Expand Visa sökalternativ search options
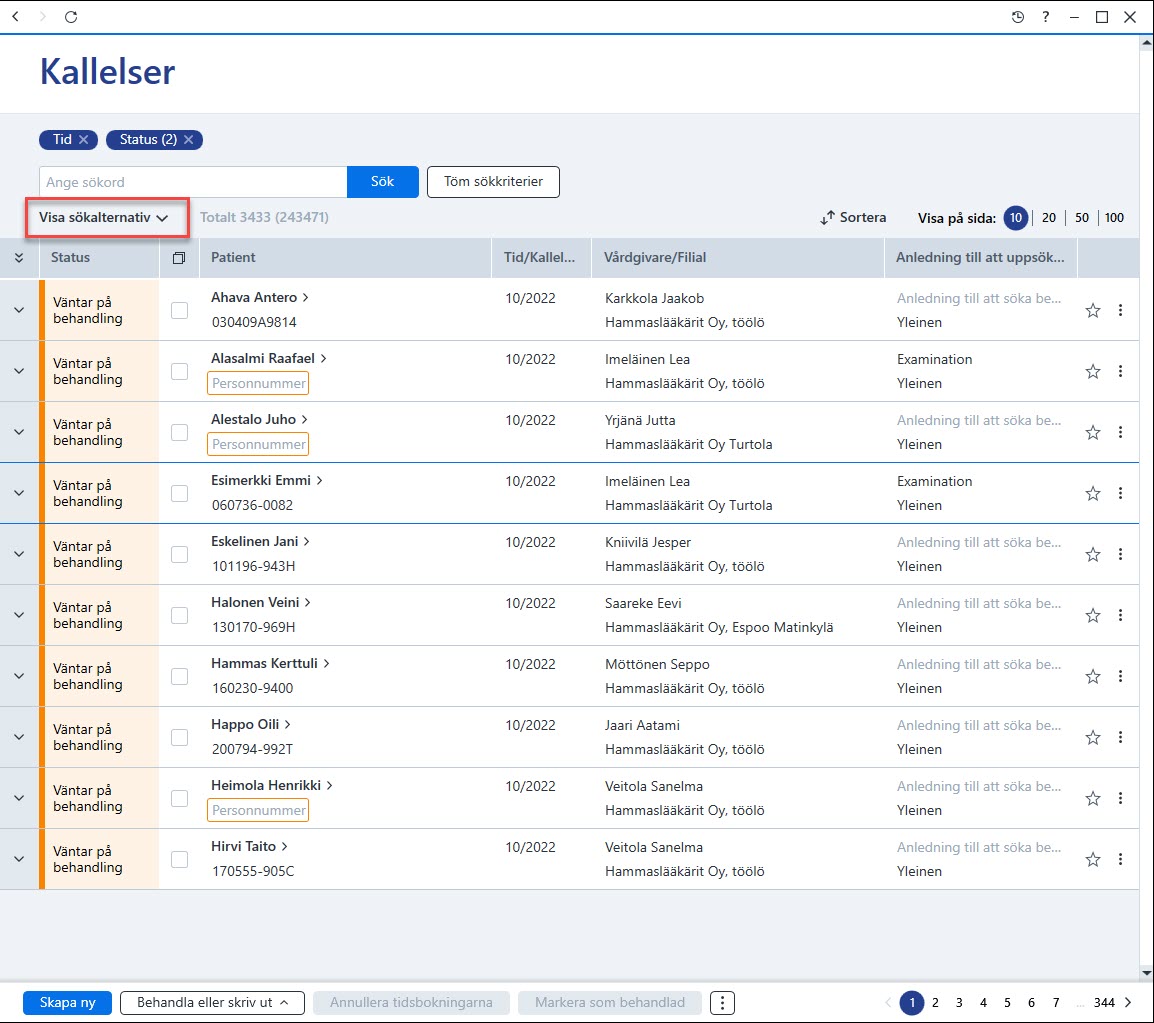The image size is (1154, 1023). (x=104, y=217)
